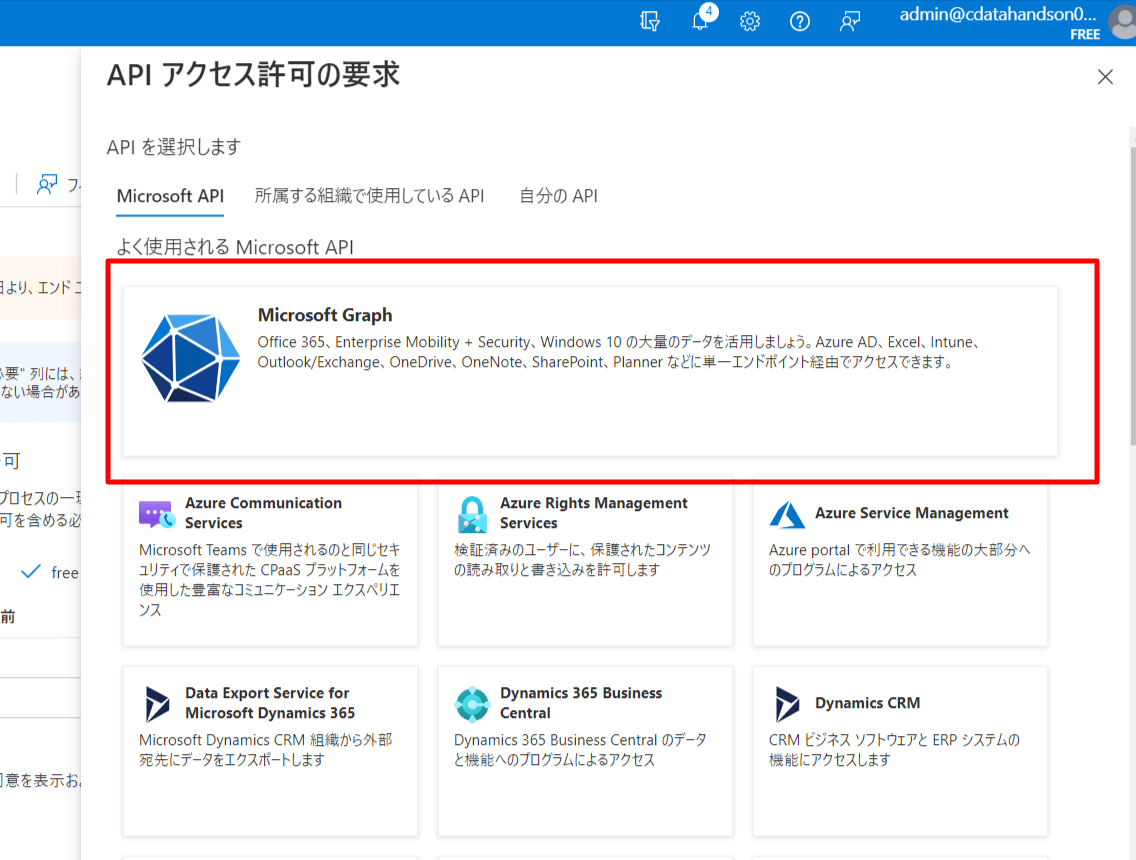Click the checkmark beside free in background
The height and width of the screenshot is (860, 1136).
coord(30,572)
